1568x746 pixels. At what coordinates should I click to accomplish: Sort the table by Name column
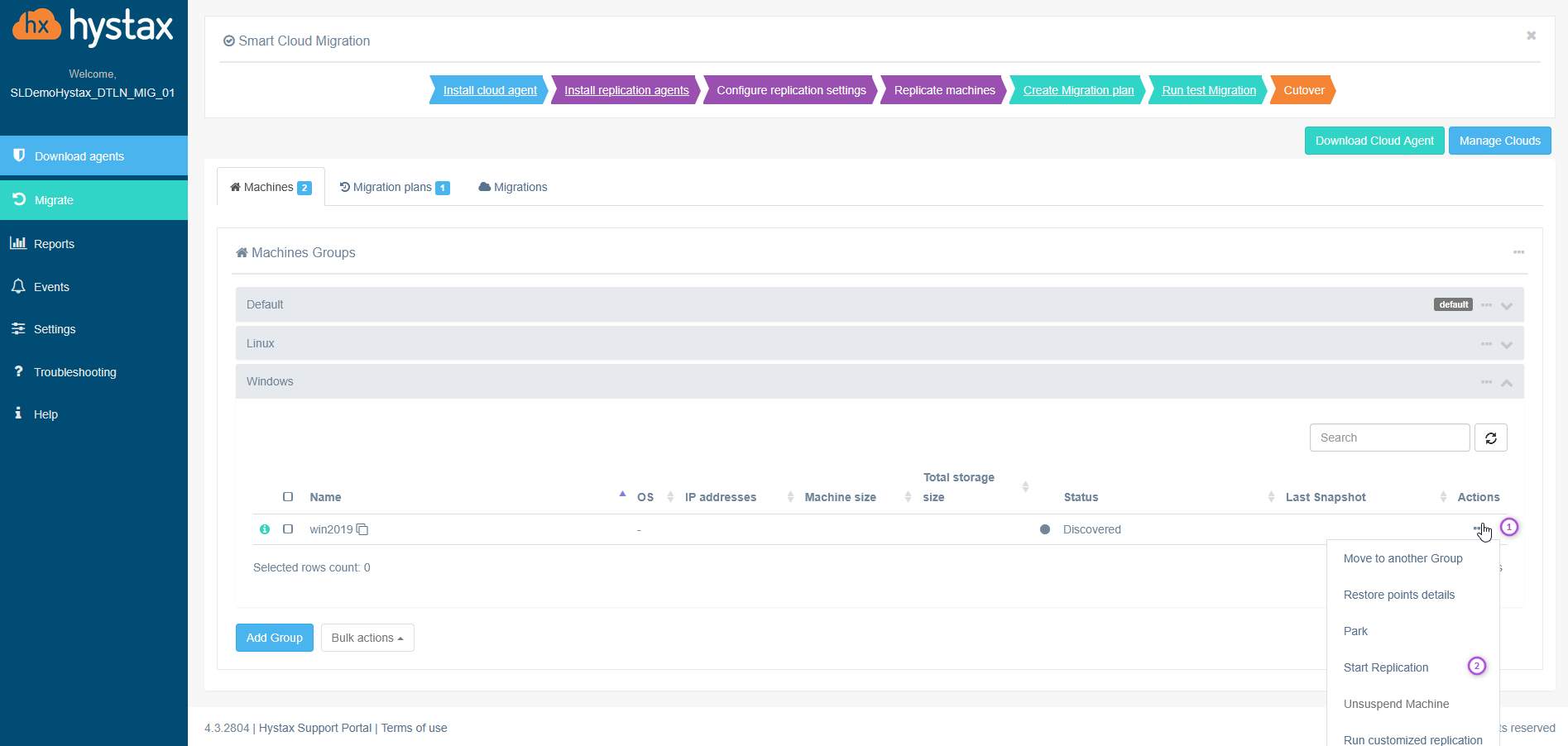[325, 497]
